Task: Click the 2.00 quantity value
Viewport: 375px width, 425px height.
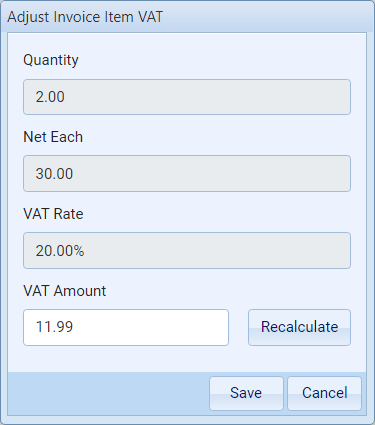Action: click(x=50, y=97)
